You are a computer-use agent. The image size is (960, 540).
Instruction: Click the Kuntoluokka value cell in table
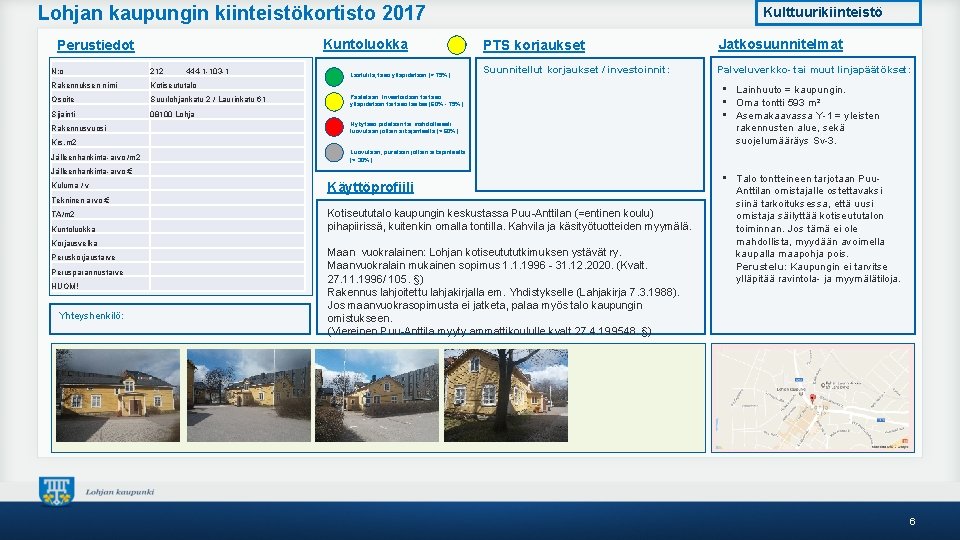(227, 229)
